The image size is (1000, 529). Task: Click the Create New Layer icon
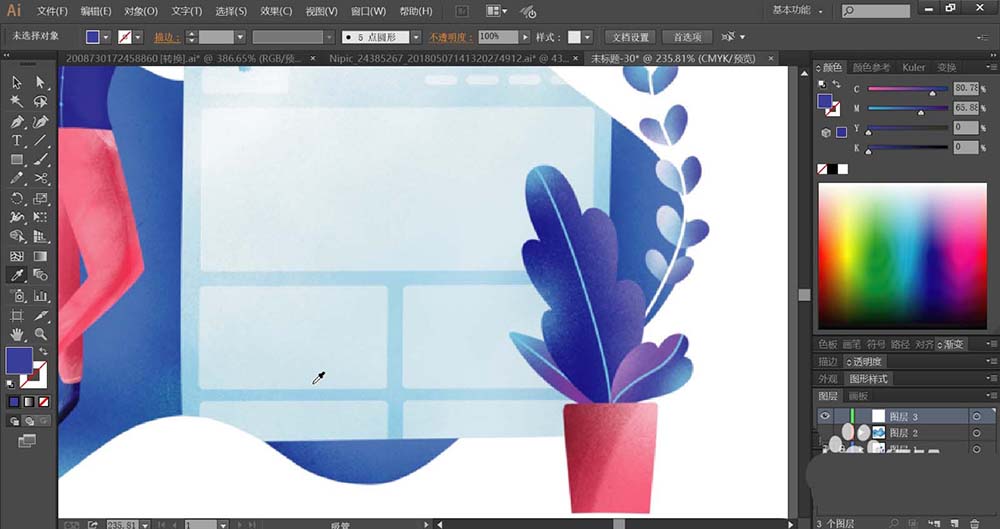(x=955, y=523)
